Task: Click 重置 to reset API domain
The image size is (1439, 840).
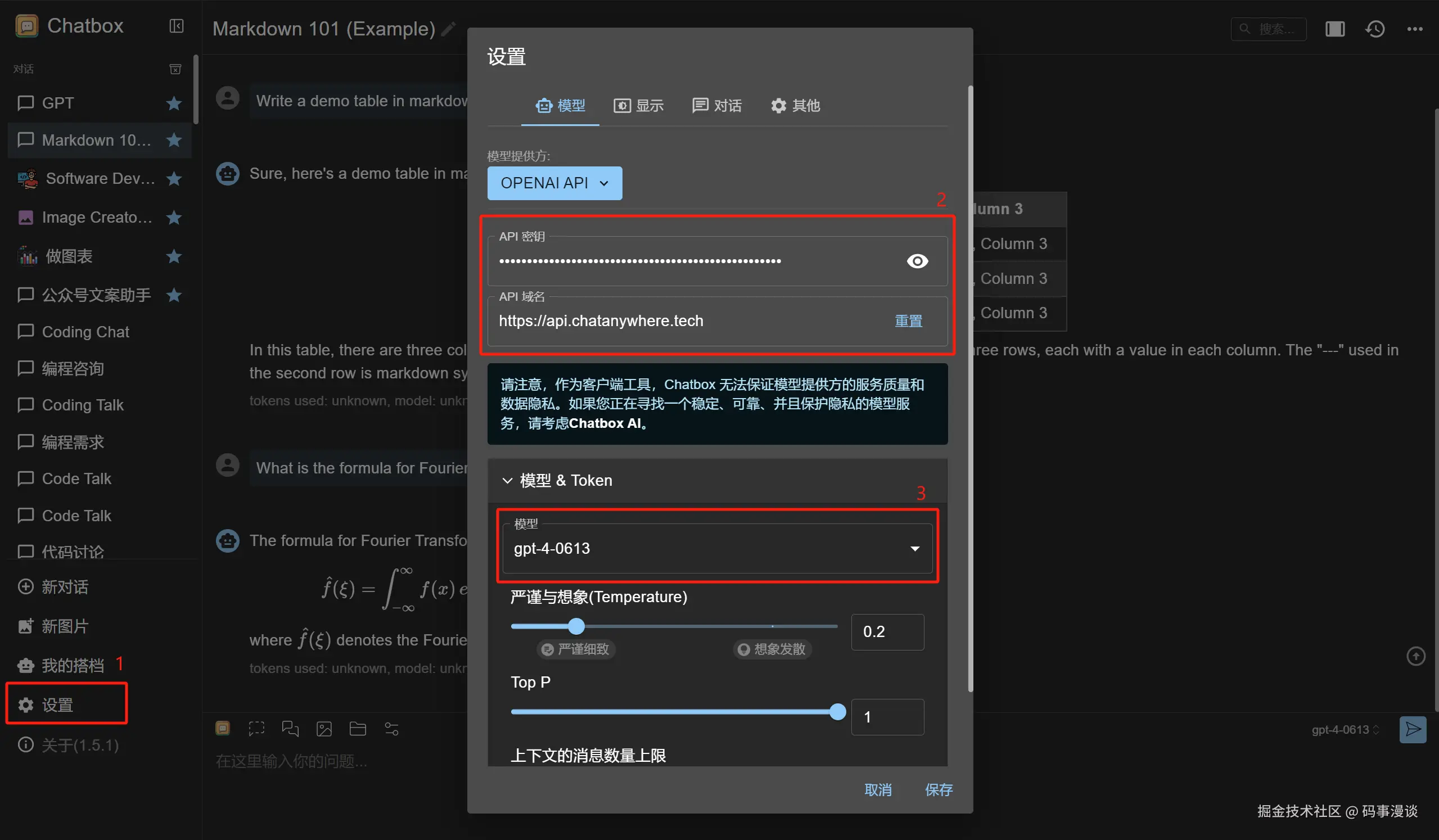Action: pyautogui.click(x=908, y=321)
